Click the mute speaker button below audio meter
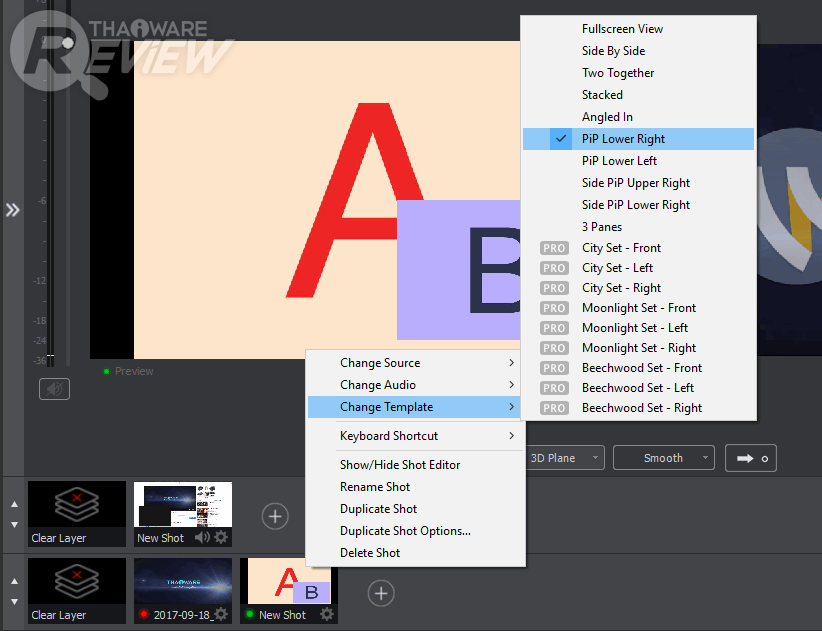This screenshot has width=822, height=631. (54, 389)
